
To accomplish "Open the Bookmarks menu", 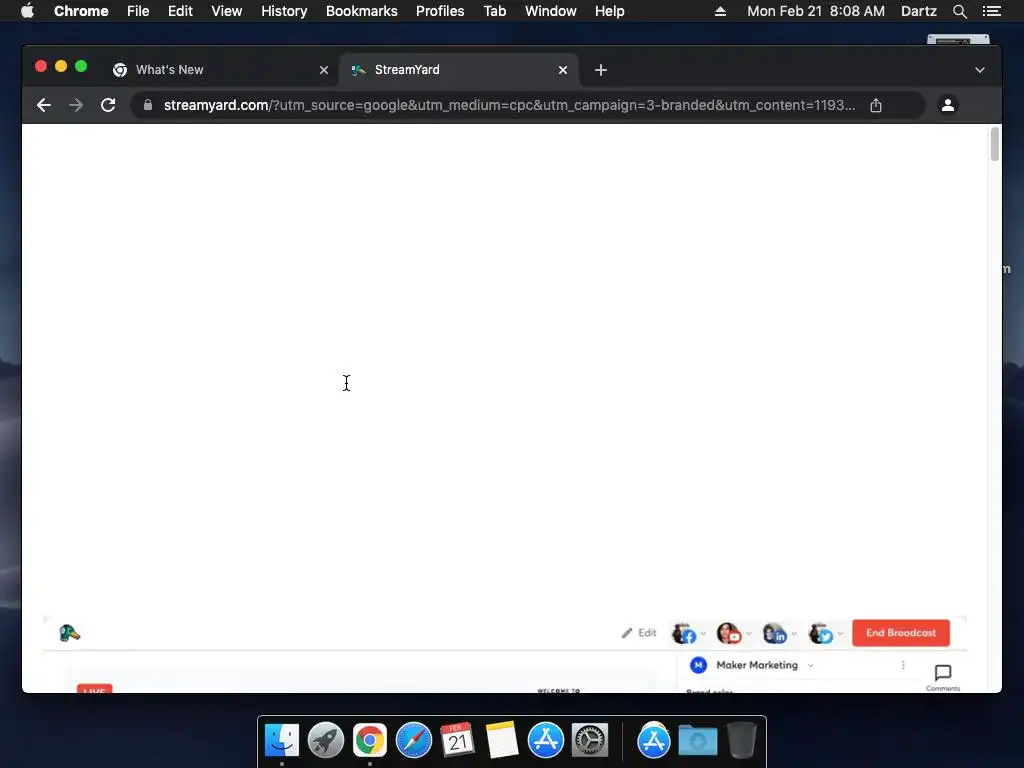I will [x=362, y=11].
